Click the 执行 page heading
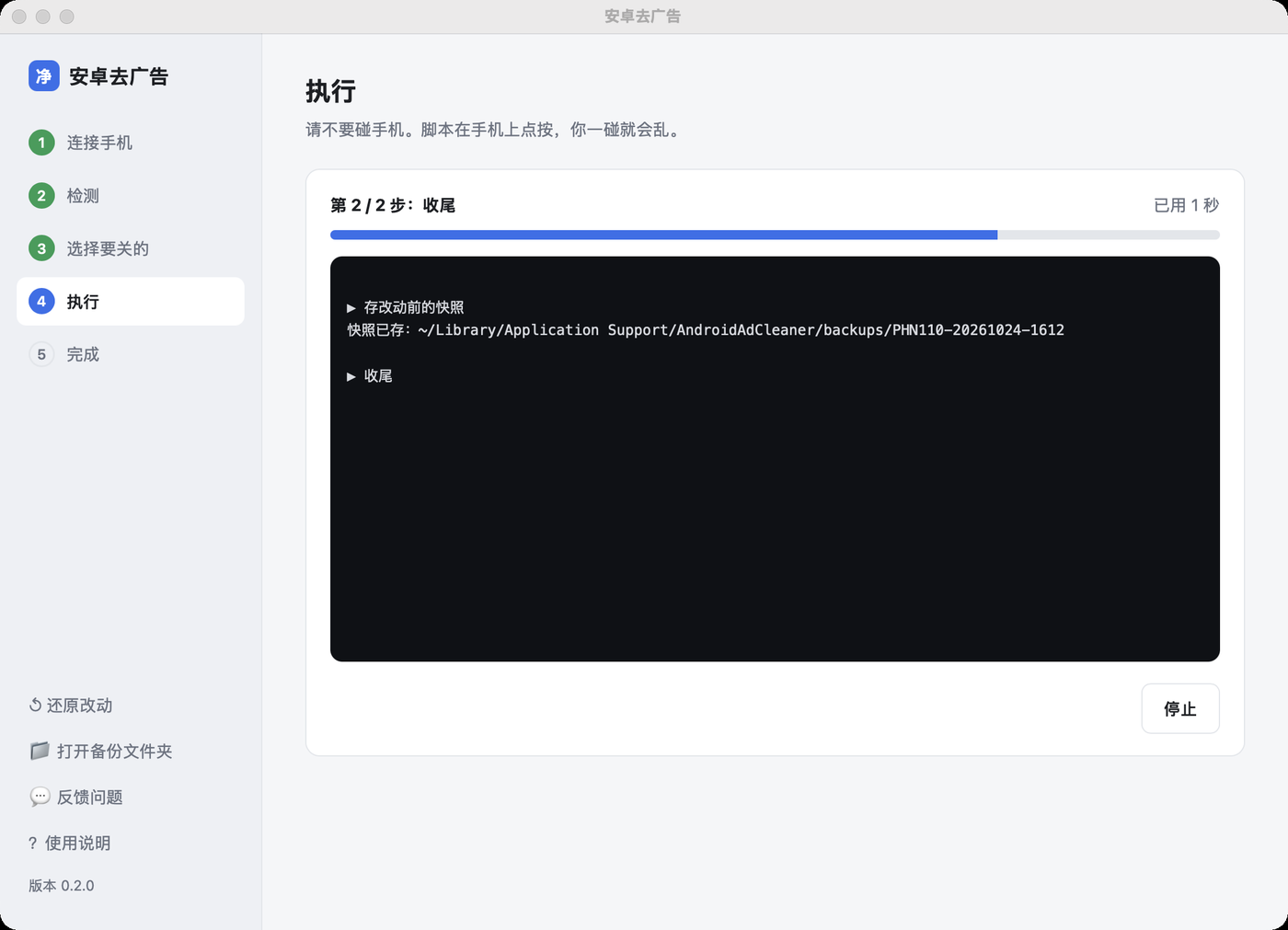The width and height of the screenshot is (1288, 930). (x=330, y=91)
